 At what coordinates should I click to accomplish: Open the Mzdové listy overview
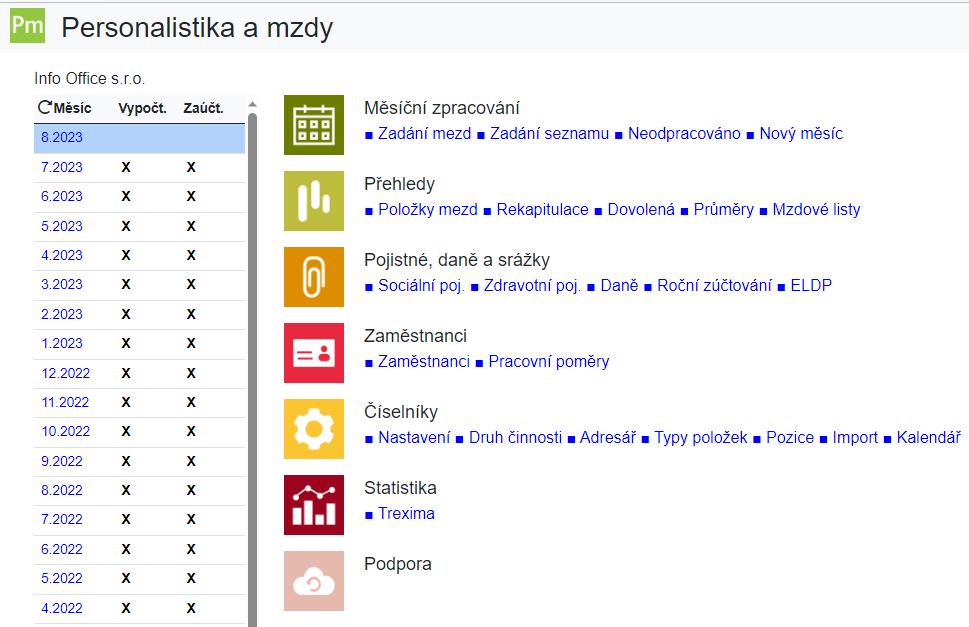coord(817,210)
